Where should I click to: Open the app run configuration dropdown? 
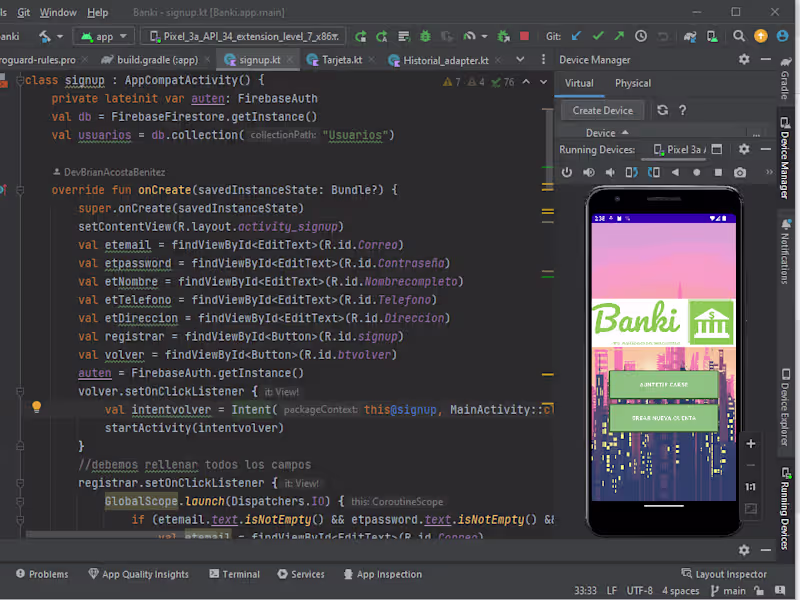click(x=104, y=36)
